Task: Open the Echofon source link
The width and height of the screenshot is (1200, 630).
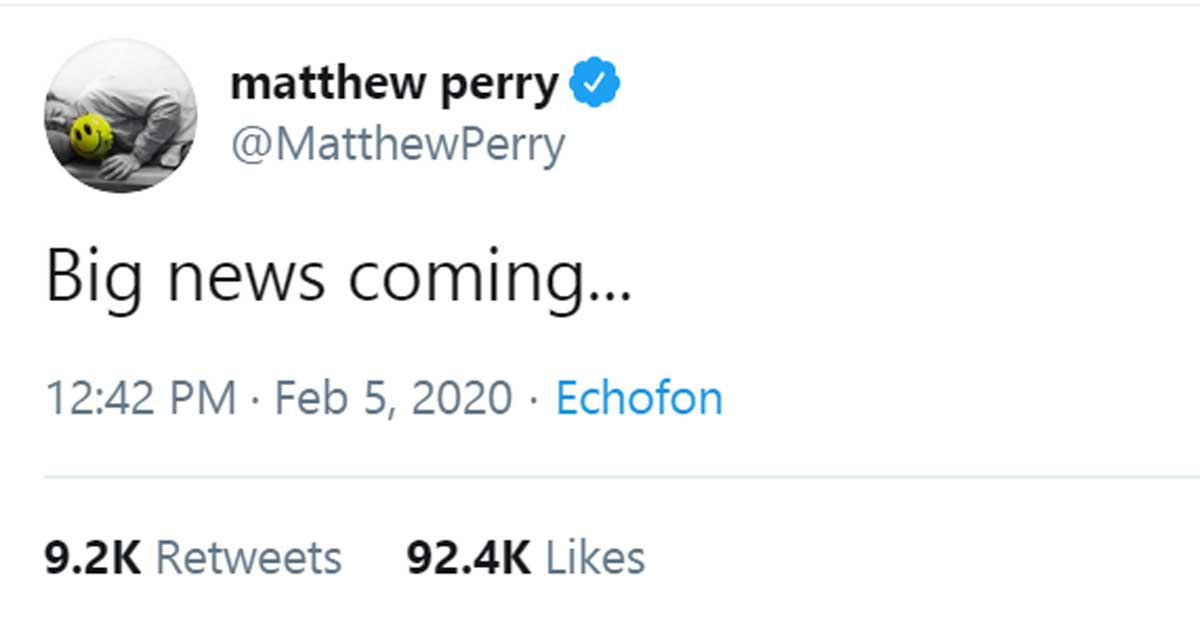Action: click(639, 399)
